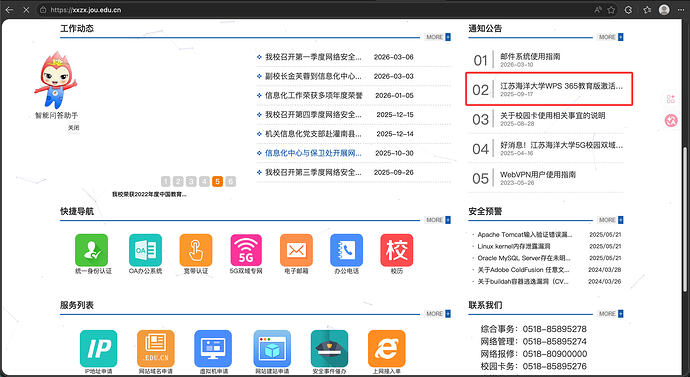Open the 办公电话 phone book icon
Image resolution: width=690 pixels, height=377 pixels.
[346, 250]
